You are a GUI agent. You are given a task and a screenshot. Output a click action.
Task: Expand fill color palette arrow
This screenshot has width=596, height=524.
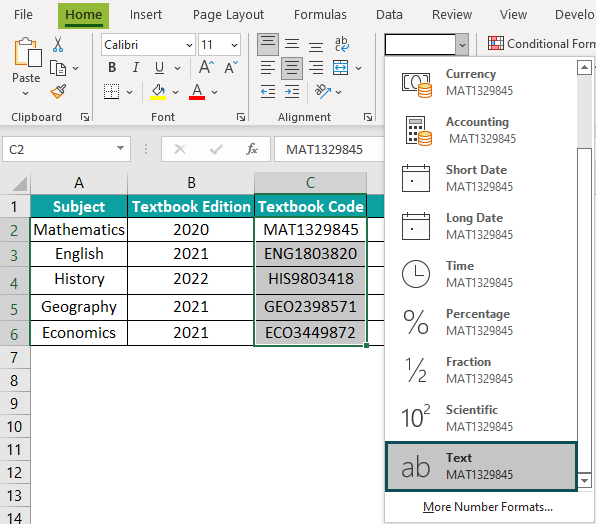pyautogui.click(x=175, y=92)
